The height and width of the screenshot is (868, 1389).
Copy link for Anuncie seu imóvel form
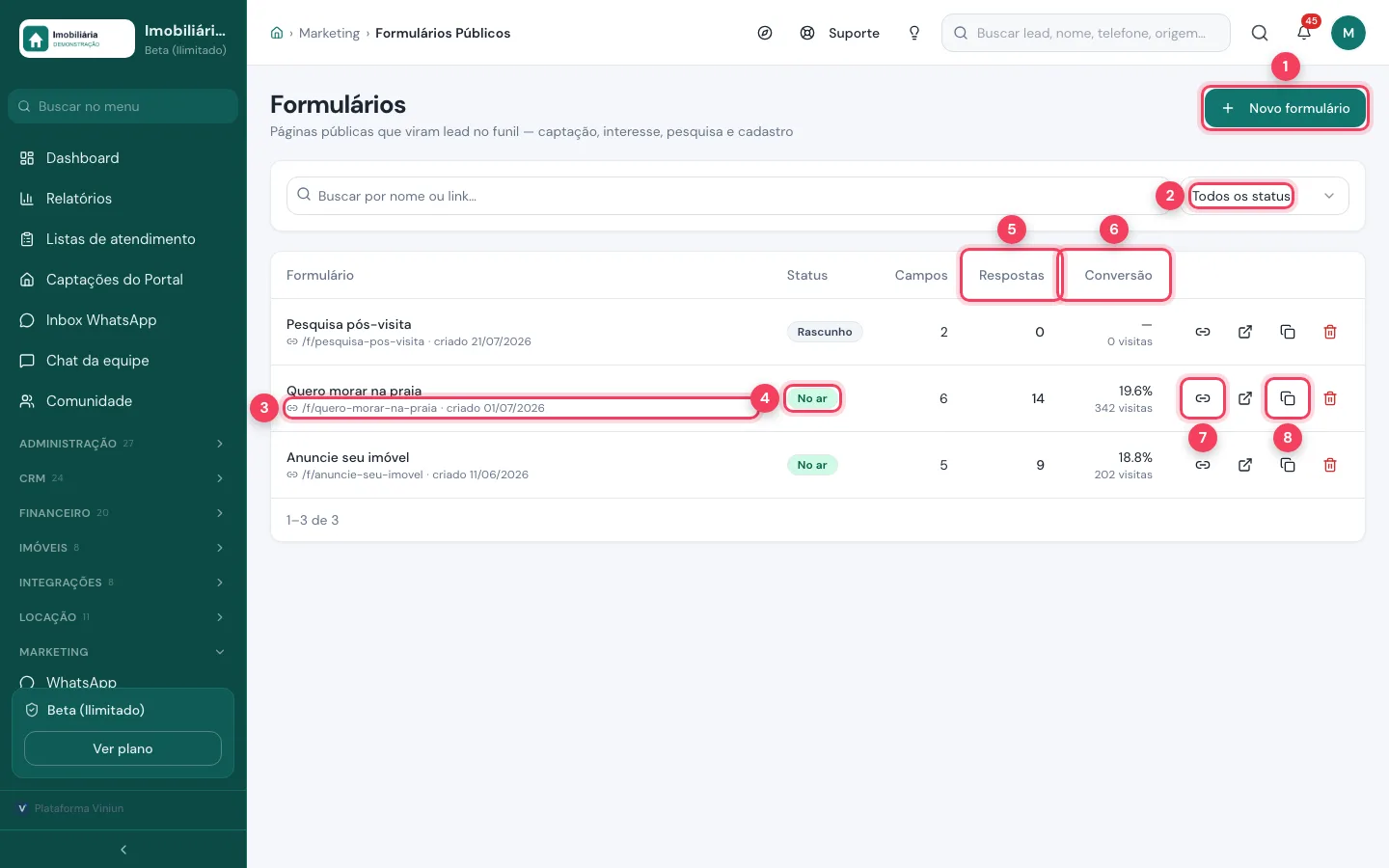tap(1203, 465)
